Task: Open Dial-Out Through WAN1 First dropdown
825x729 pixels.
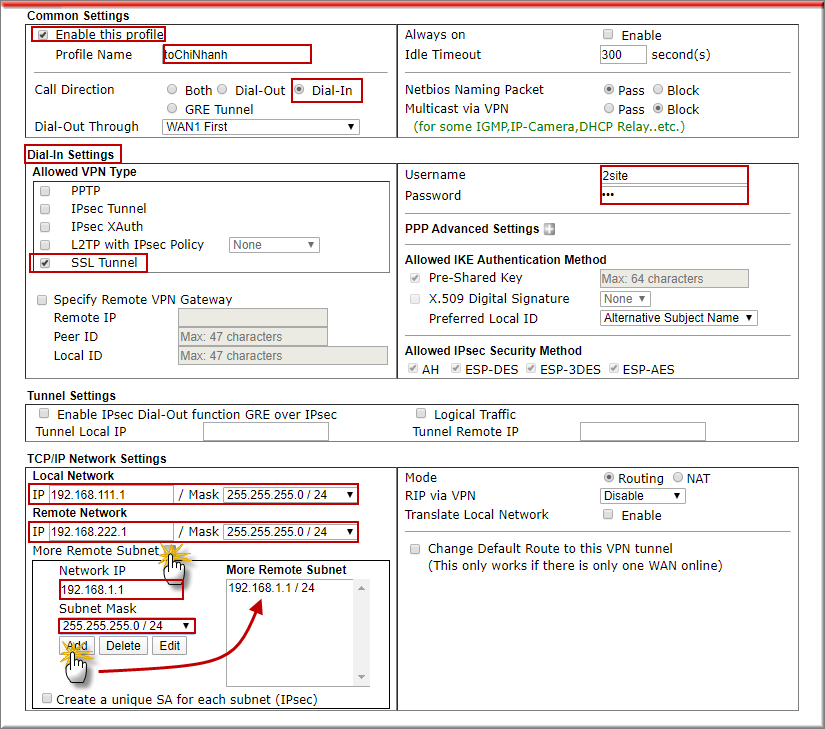Action: click(x=261, y=127)
